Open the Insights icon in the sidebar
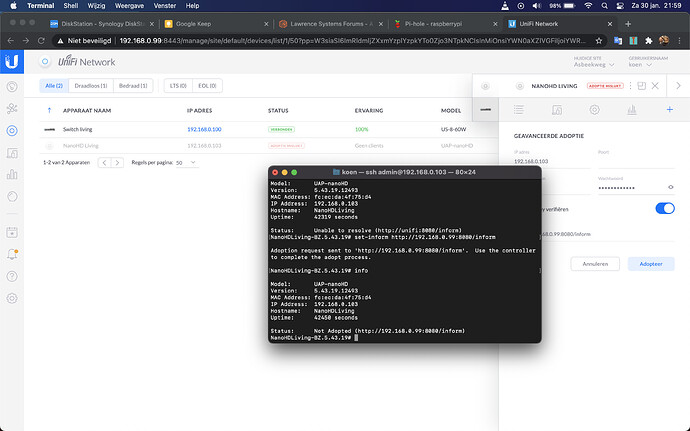Image resolution: width=690 pixels, height=431 pixels. pyautogui.click(x=12, y=196)
